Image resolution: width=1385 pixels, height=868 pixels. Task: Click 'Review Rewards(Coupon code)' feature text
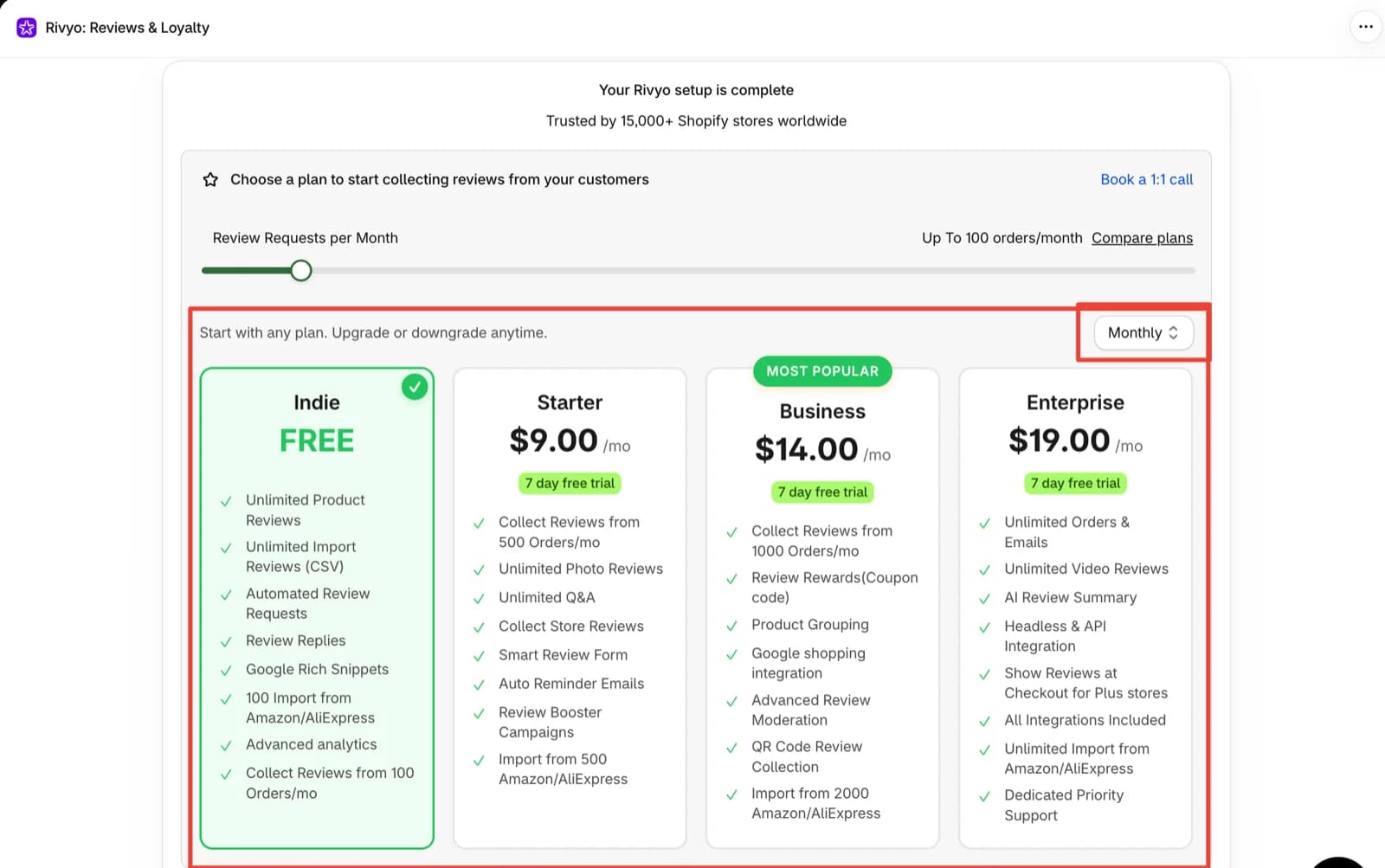click(x=834, y=588)
